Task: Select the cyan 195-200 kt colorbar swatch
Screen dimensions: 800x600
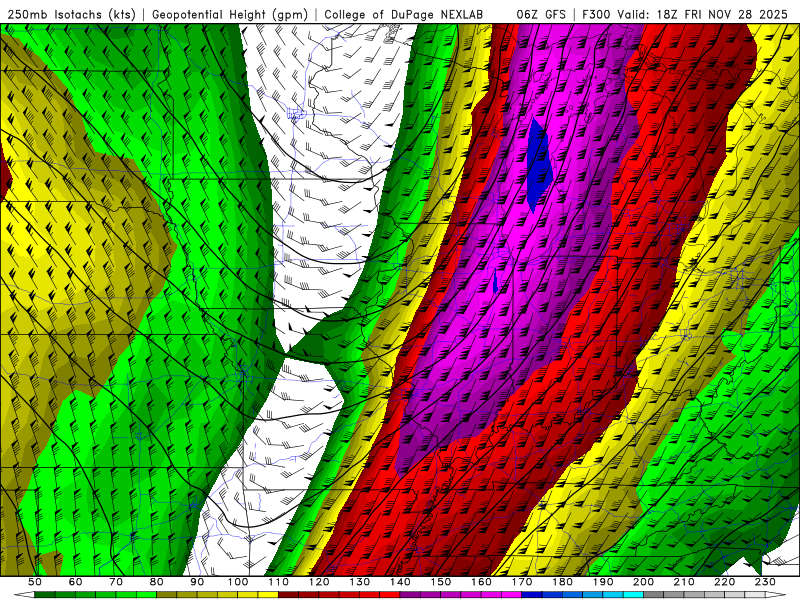Action: [633, 595]
